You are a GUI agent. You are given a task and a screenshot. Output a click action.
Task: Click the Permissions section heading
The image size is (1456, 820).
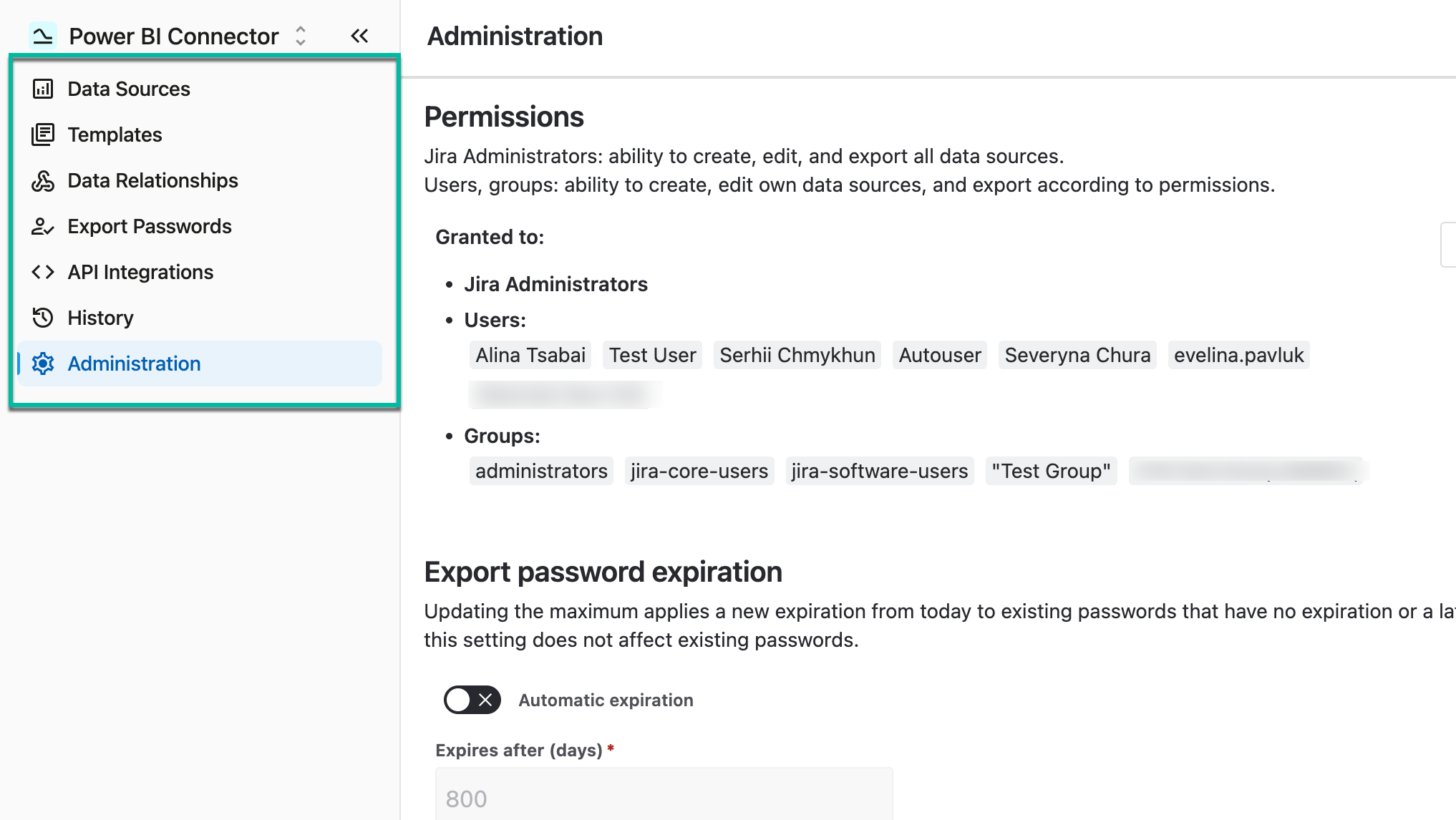504,117
